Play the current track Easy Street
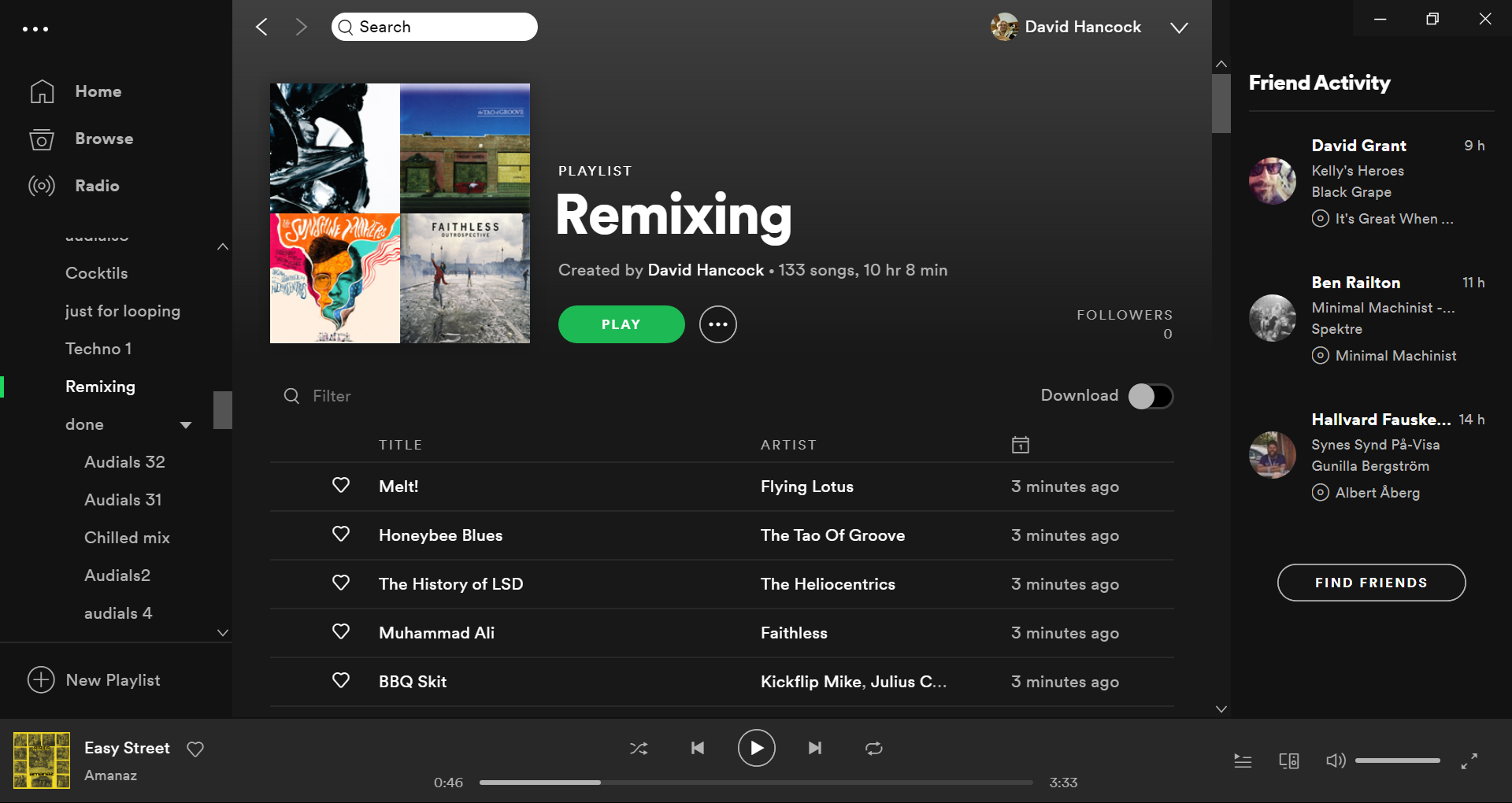 tap(756, 748)
